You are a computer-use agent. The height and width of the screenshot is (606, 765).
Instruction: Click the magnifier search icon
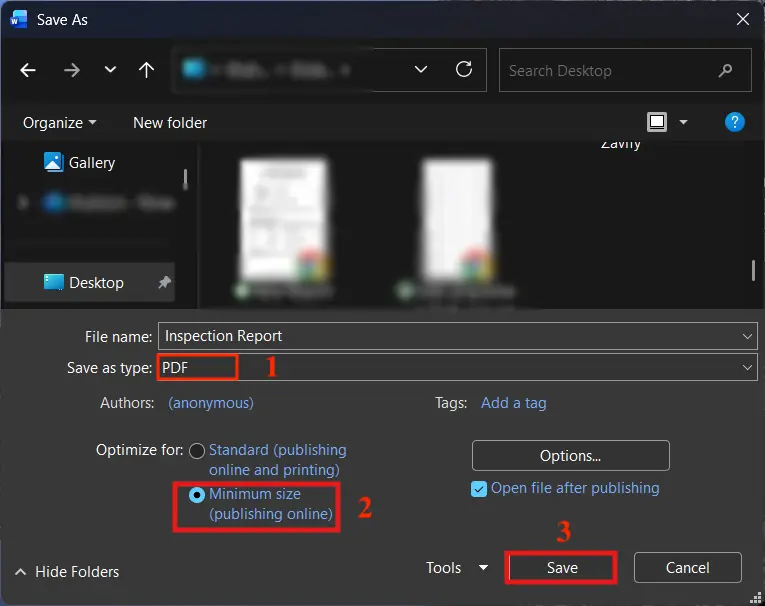(725, 71)
